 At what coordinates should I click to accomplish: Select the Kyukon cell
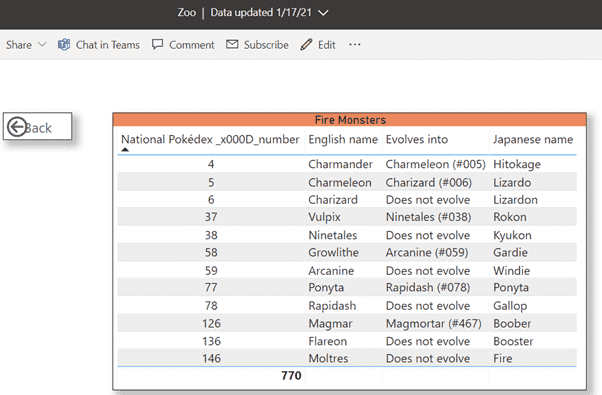(x=512, y=235)
